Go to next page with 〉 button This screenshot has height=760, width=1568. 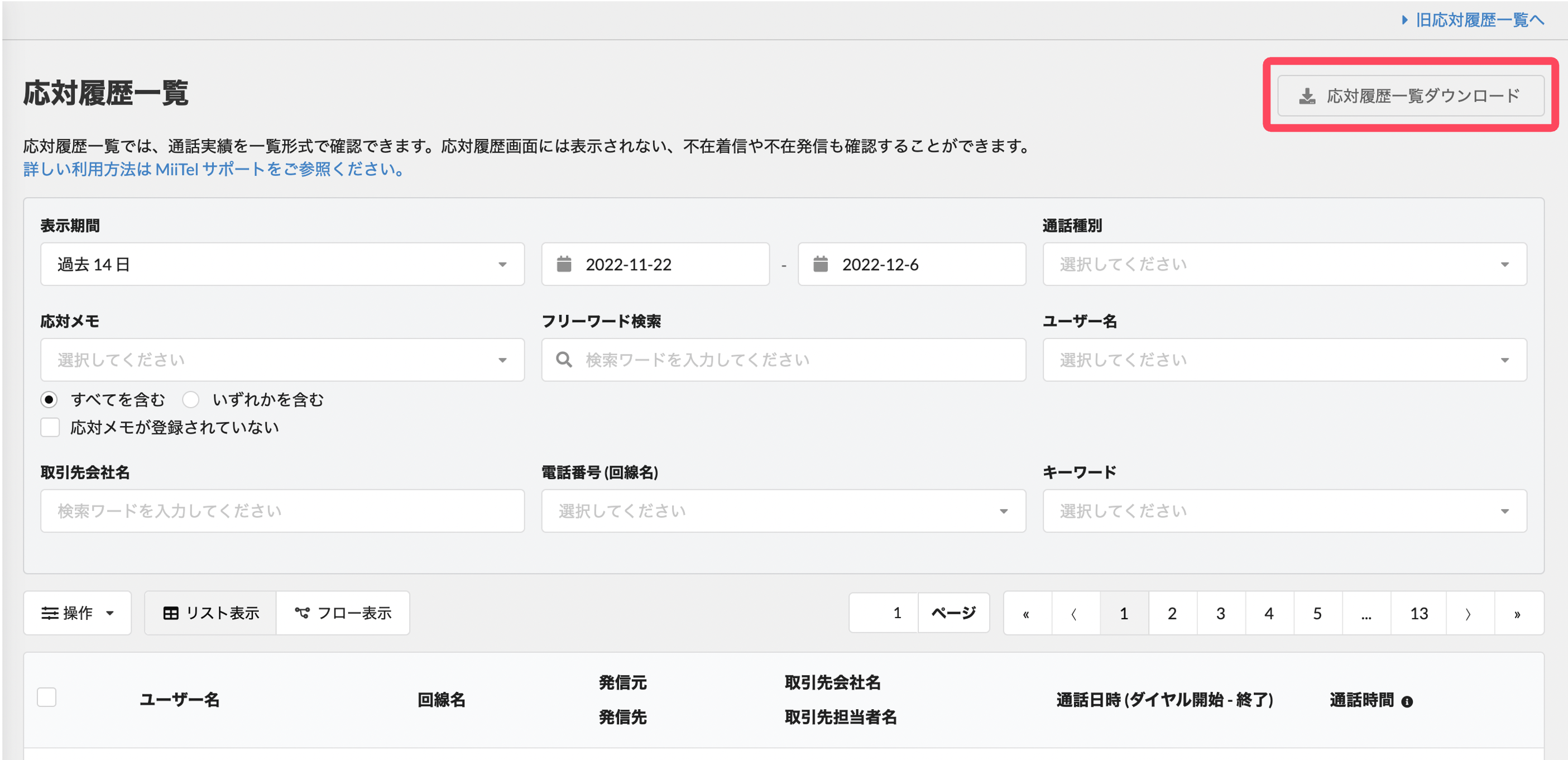pyautogui.click(x=1470, y=613)
